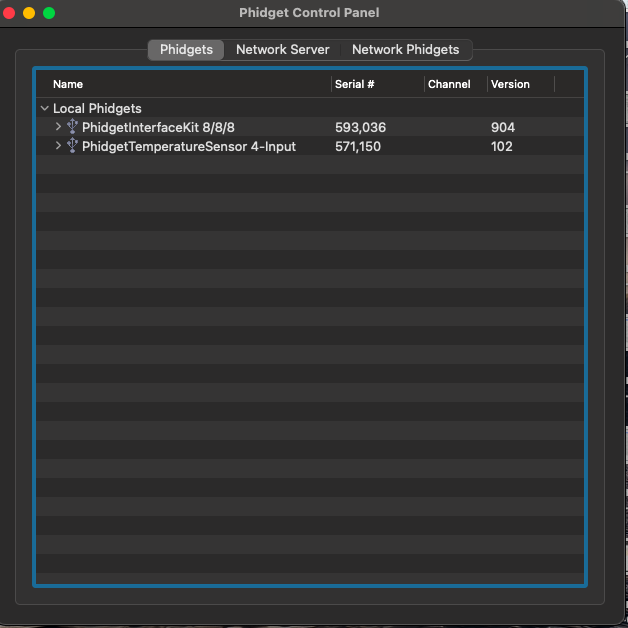Select the PhidgetTemperatureSensor 4-Input device name
Viewport: 628px width, 628px height.
pyautogui.click(x=189, y=147)
